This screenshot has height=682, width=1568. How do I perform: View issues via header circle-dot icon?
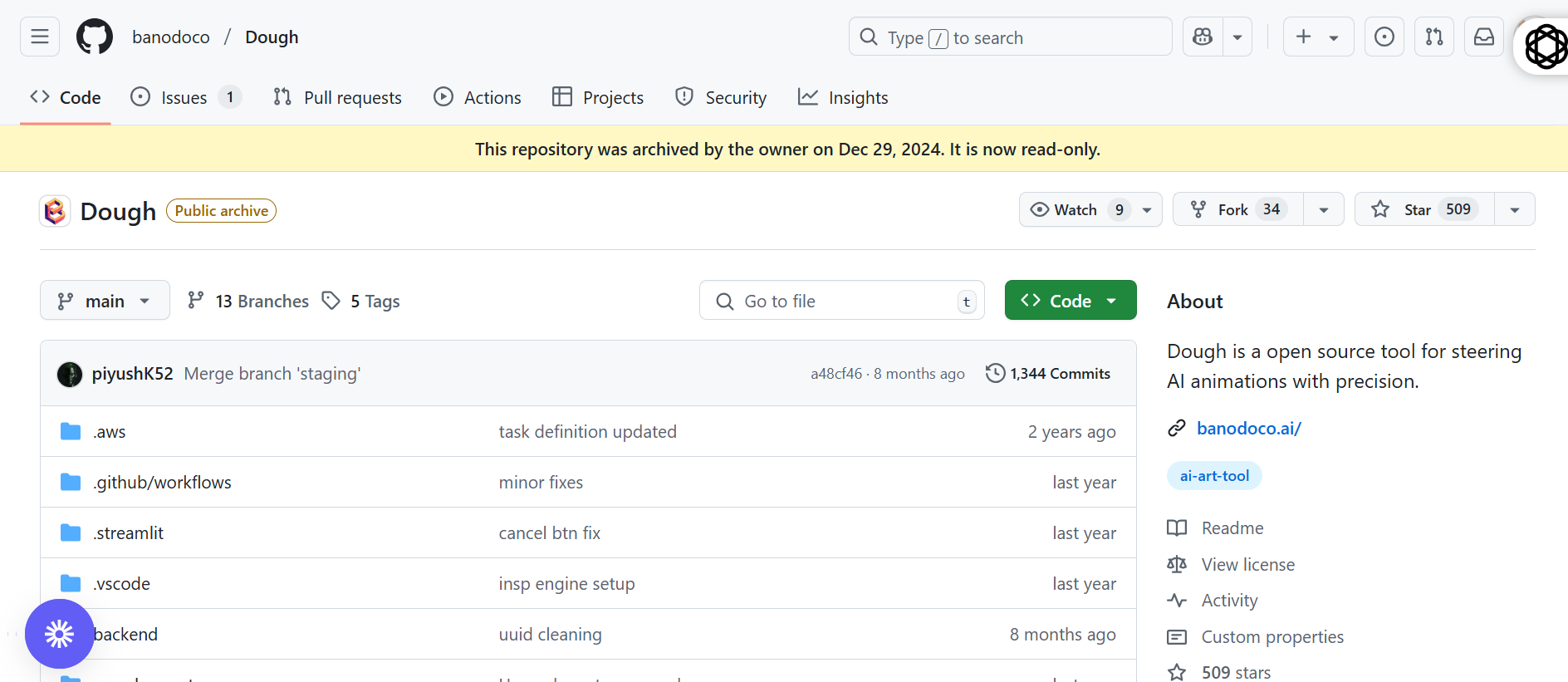pyautogui.click(x=1384, y=37)
